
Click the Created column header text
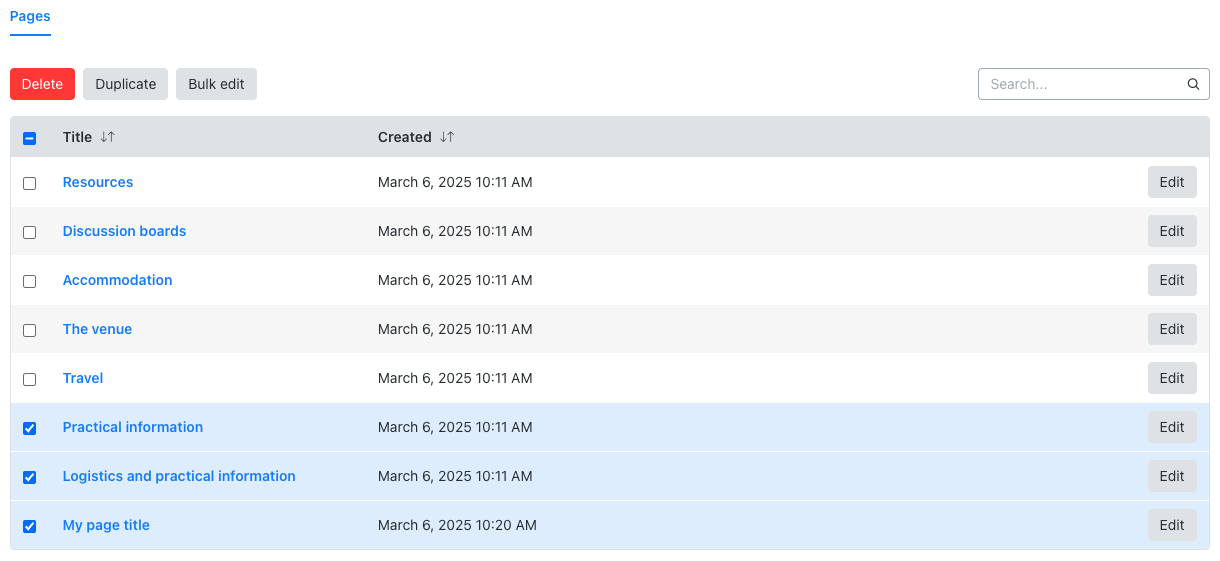click(405, 137)
